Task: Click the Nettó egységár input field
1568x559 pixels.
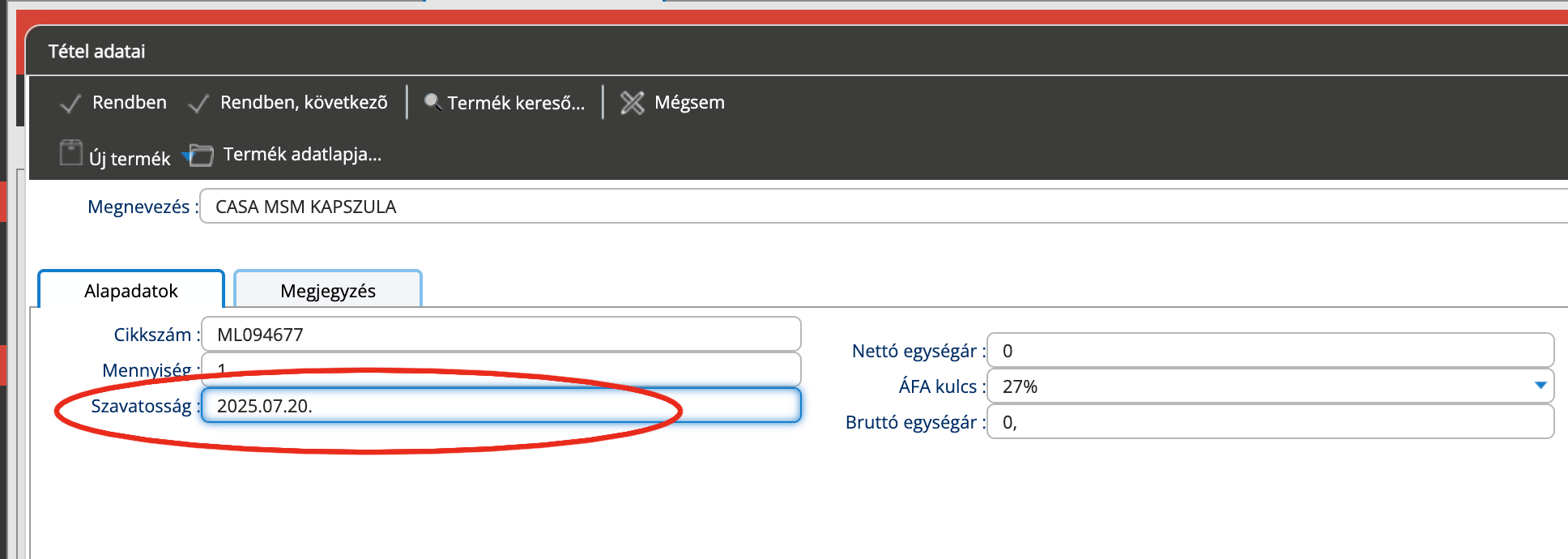Action: tap(1270, 350)
